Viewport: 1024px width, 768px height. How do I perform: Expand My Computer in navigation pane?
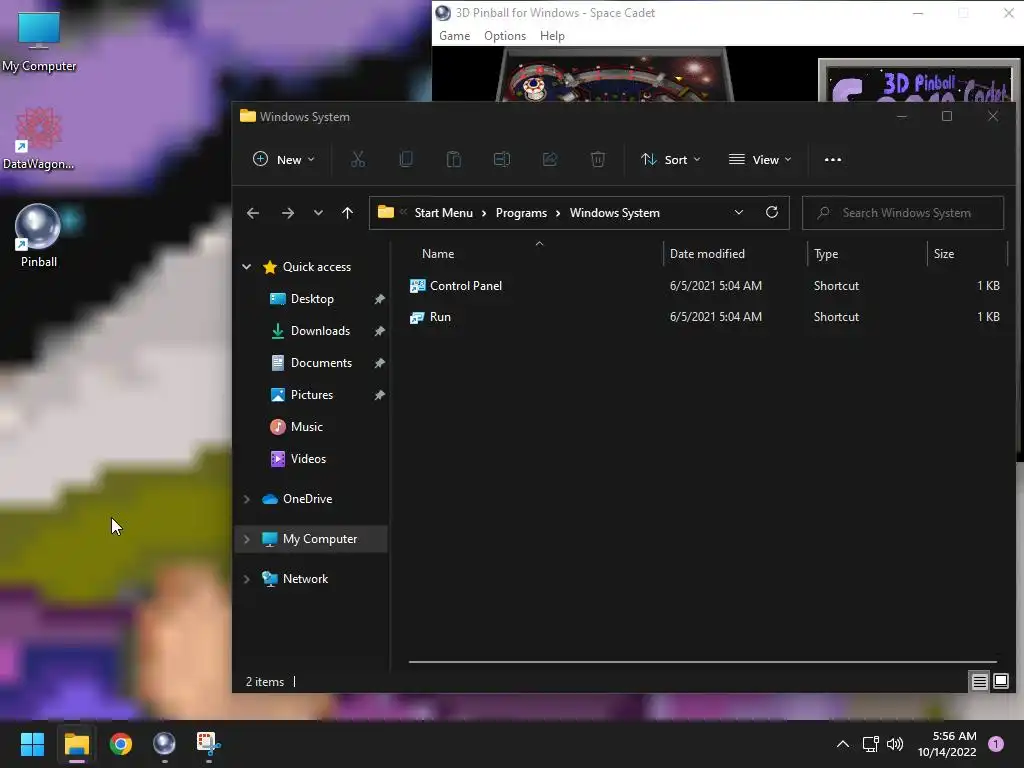pyautogui.click(x=247, y=539)
